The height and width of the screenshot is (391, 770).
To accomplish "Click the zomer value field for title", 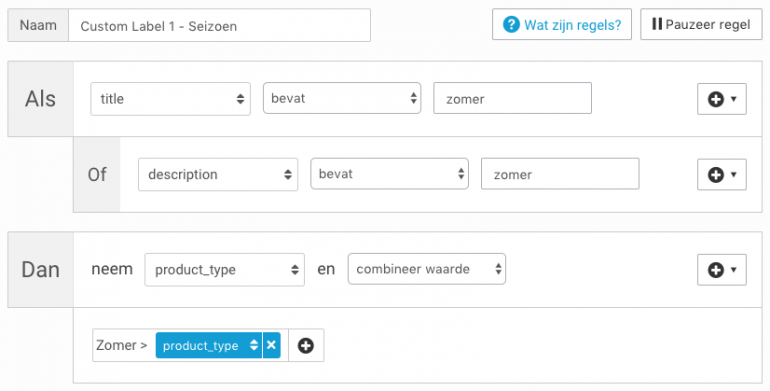I will [512, 98].
